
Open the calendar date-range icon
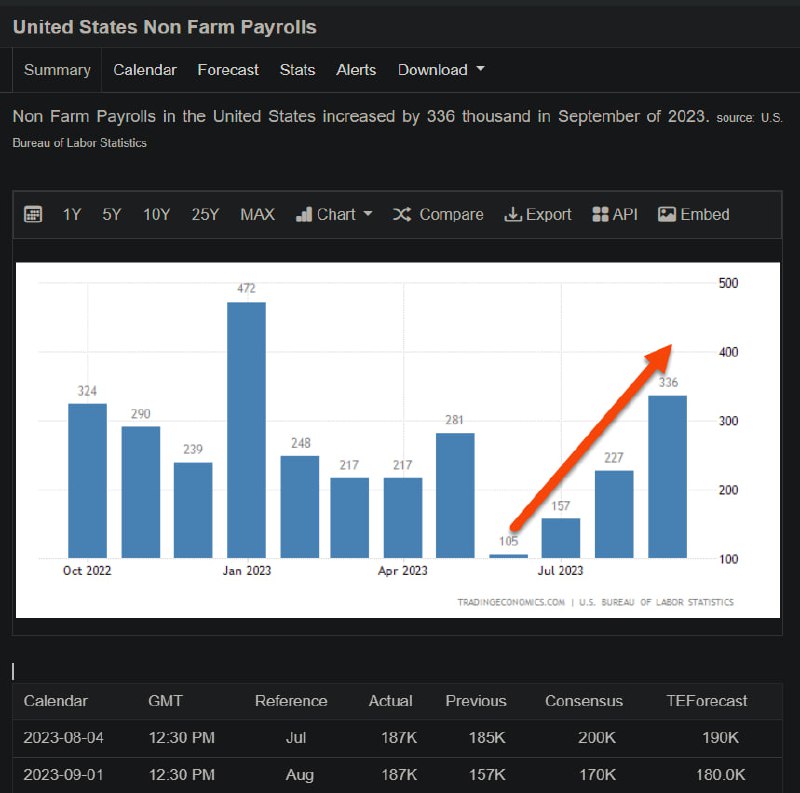[x=33, y=215]
